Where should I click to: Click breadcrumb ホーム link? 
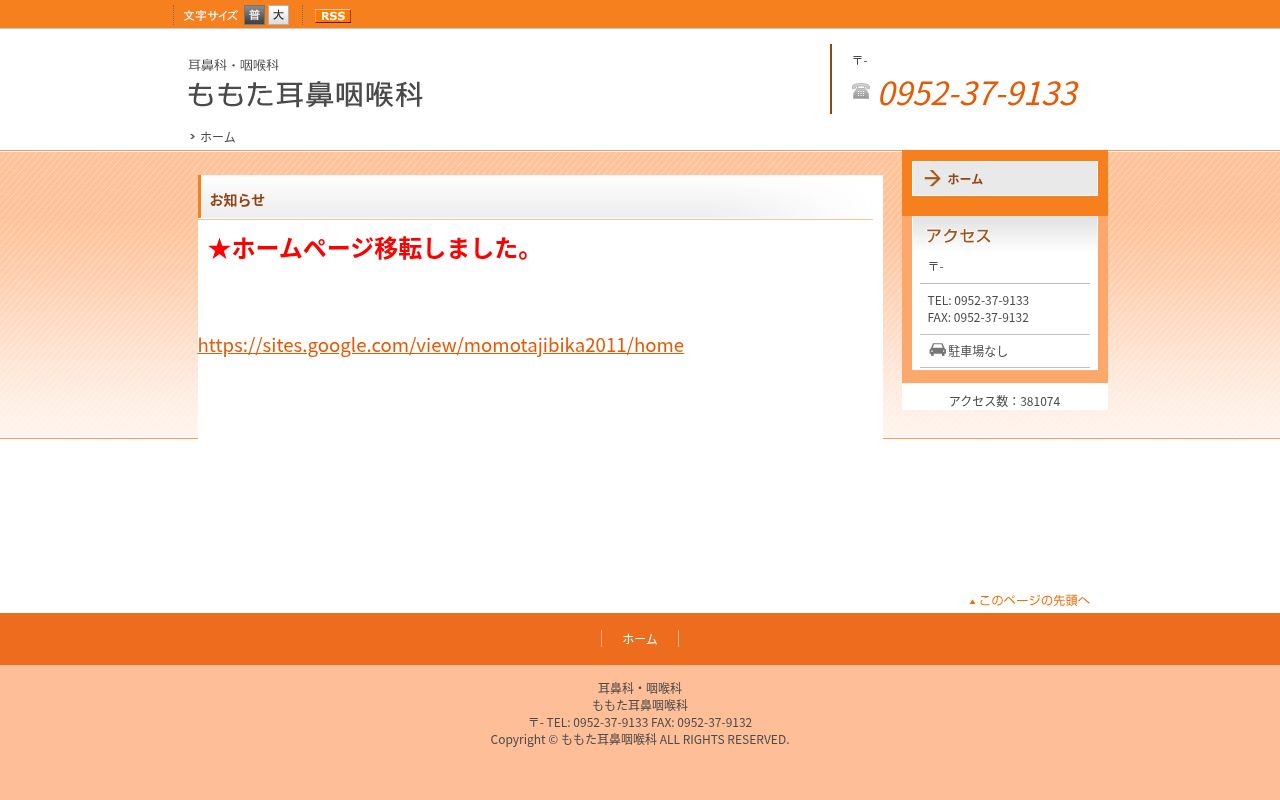point(217,137)
